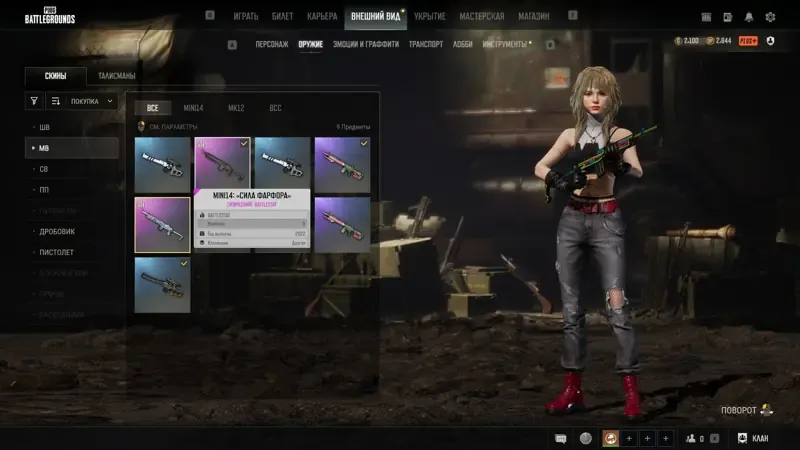Expand the ДРОБОВИК weapon category
Screen dimensions: 800x450
pyautogui.click(x=57, y=231)
